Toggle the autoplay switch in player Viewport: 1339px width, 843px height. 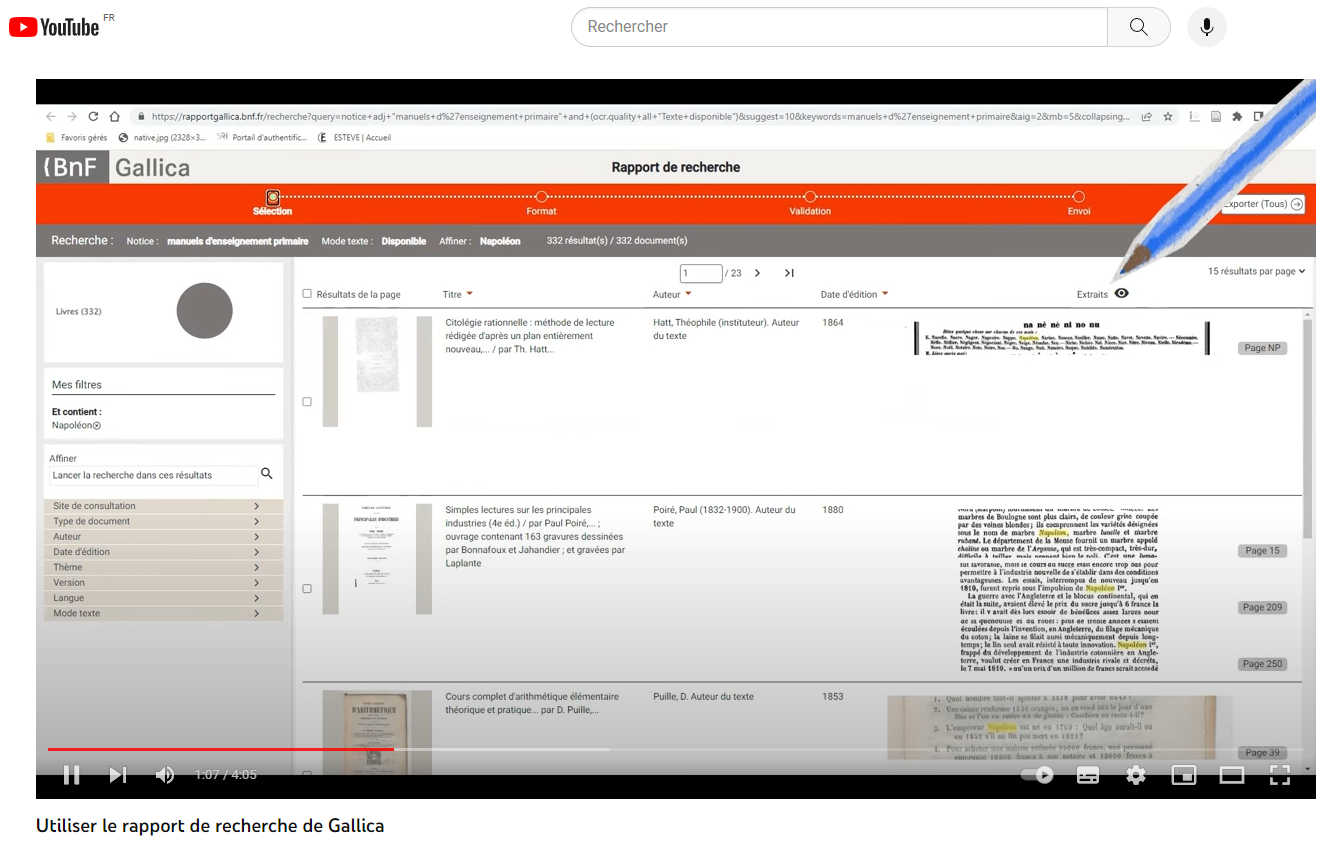1038,775
